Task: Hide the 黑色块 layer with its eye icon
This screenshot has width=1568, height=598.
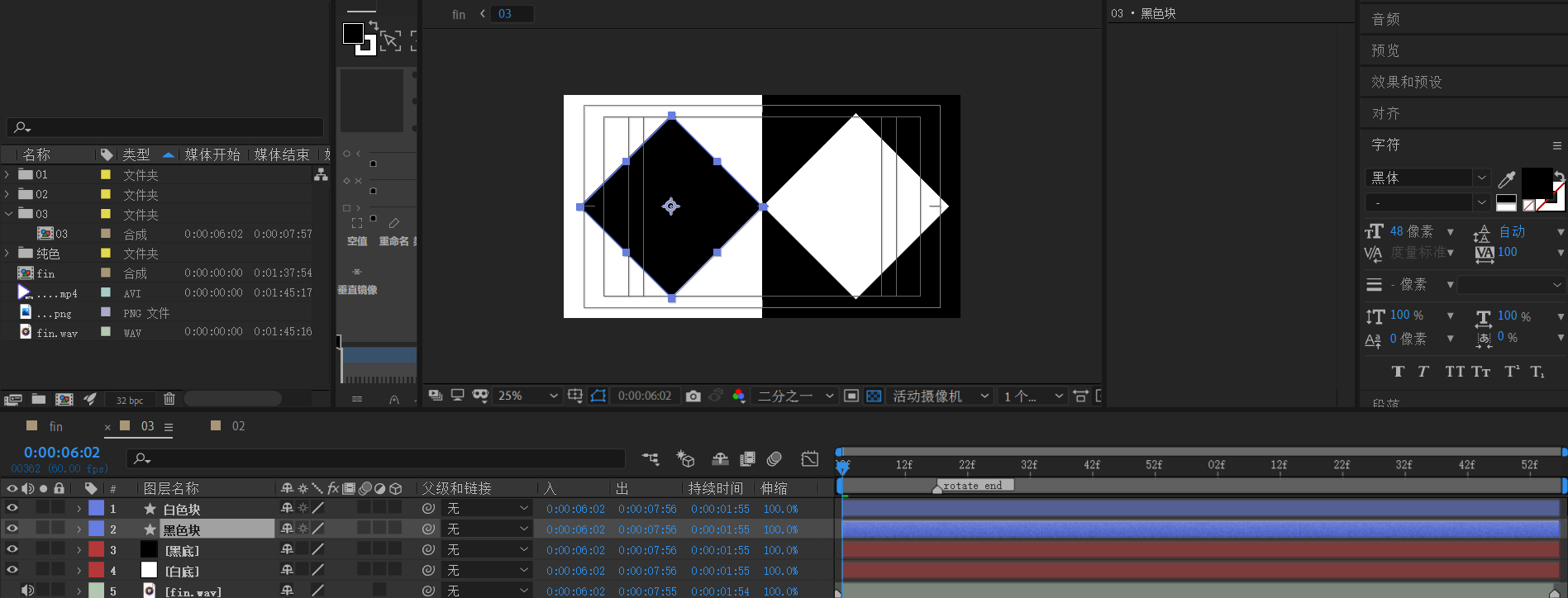Action: point(12,529)
